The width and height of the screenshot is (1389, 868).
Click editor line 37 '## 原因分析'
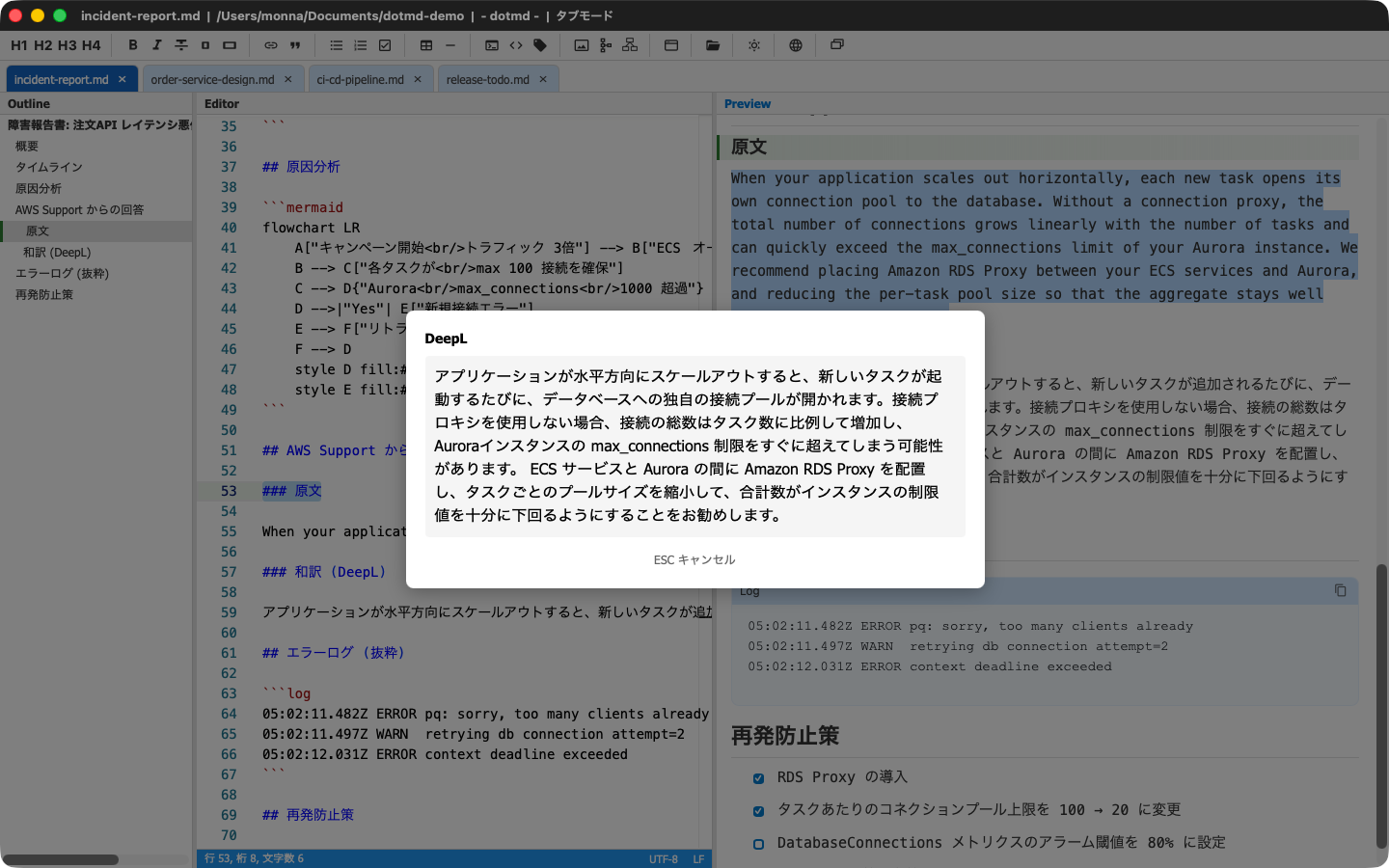pyautogui.click(x=301, y=167)
